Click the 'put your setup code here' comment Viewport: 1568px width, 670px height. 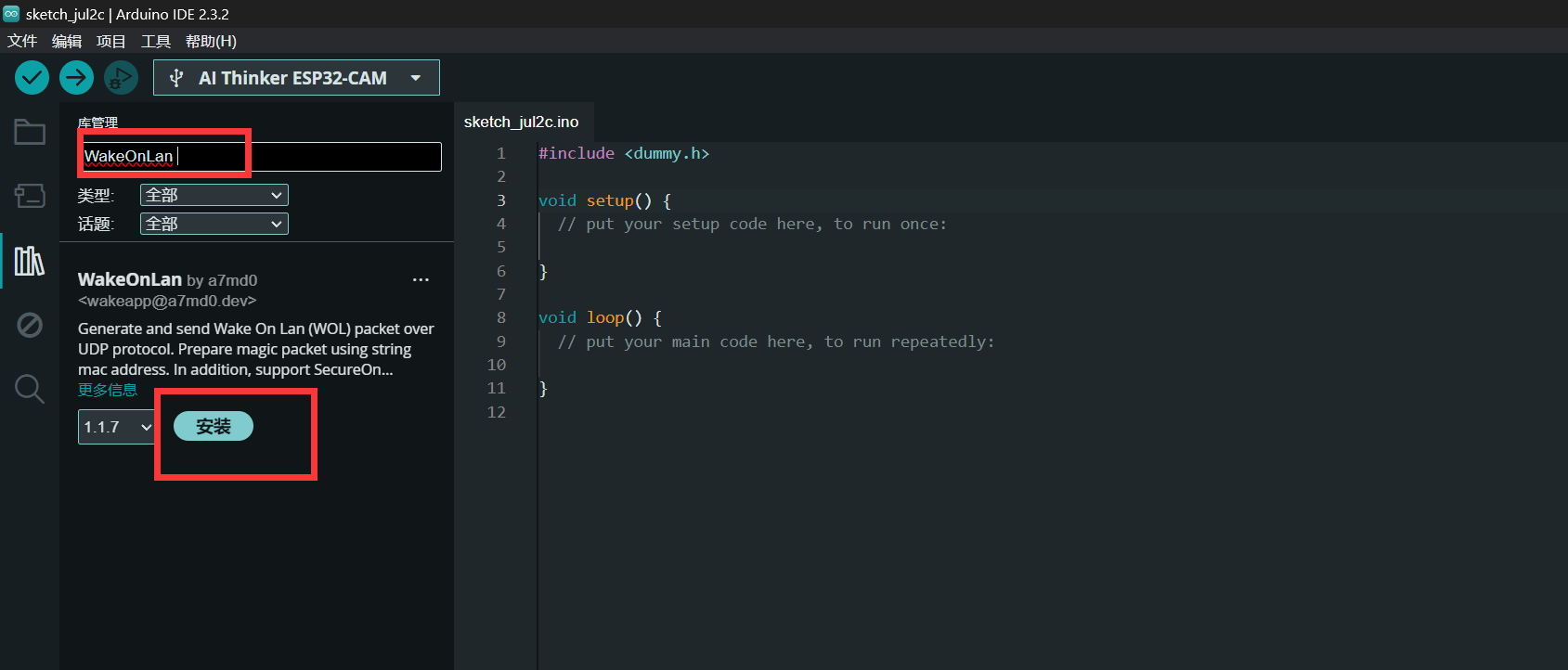click(x=752, y=224)
